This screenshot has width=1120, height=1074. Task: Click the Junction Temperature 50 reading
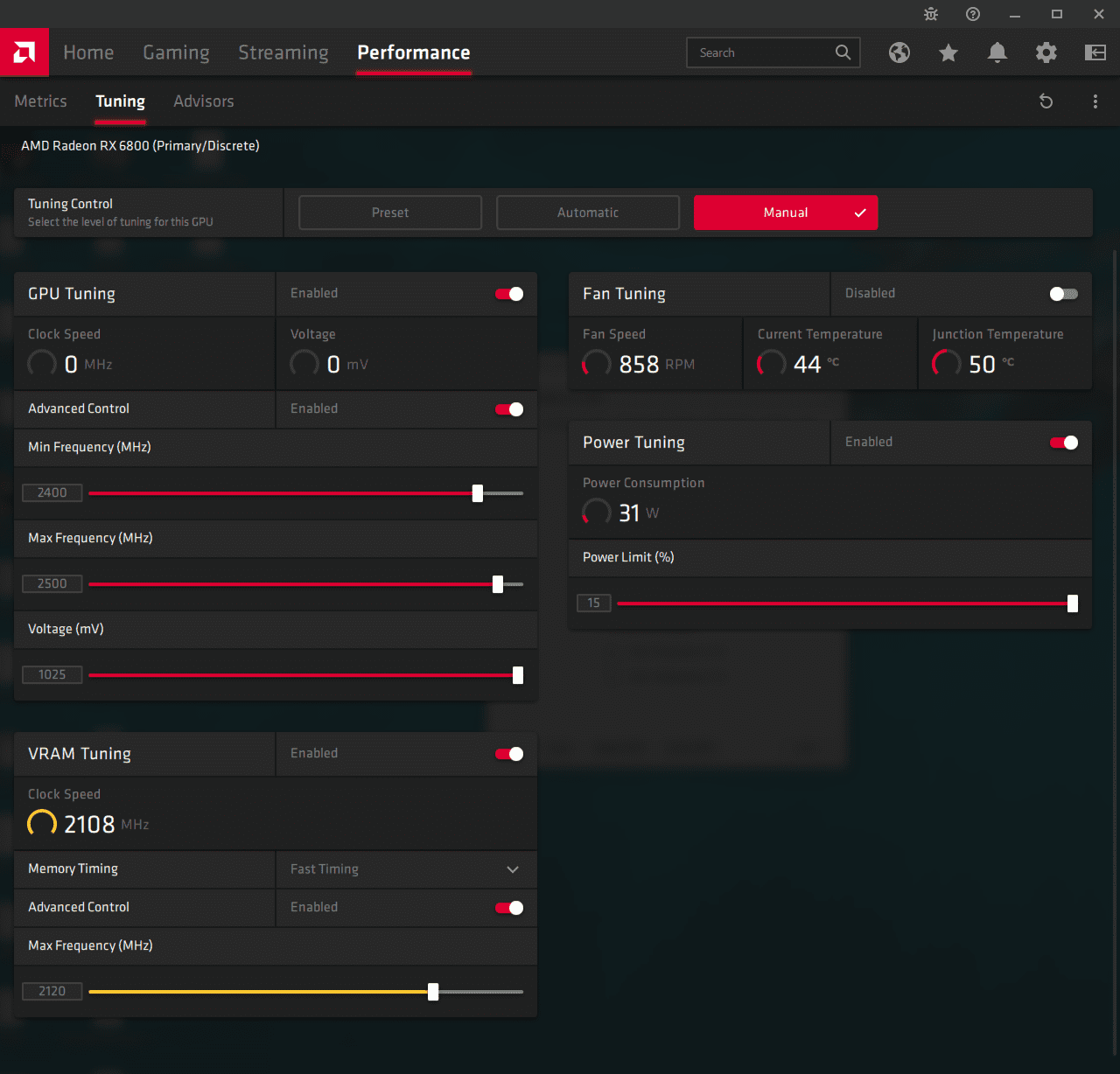(973, 364)
